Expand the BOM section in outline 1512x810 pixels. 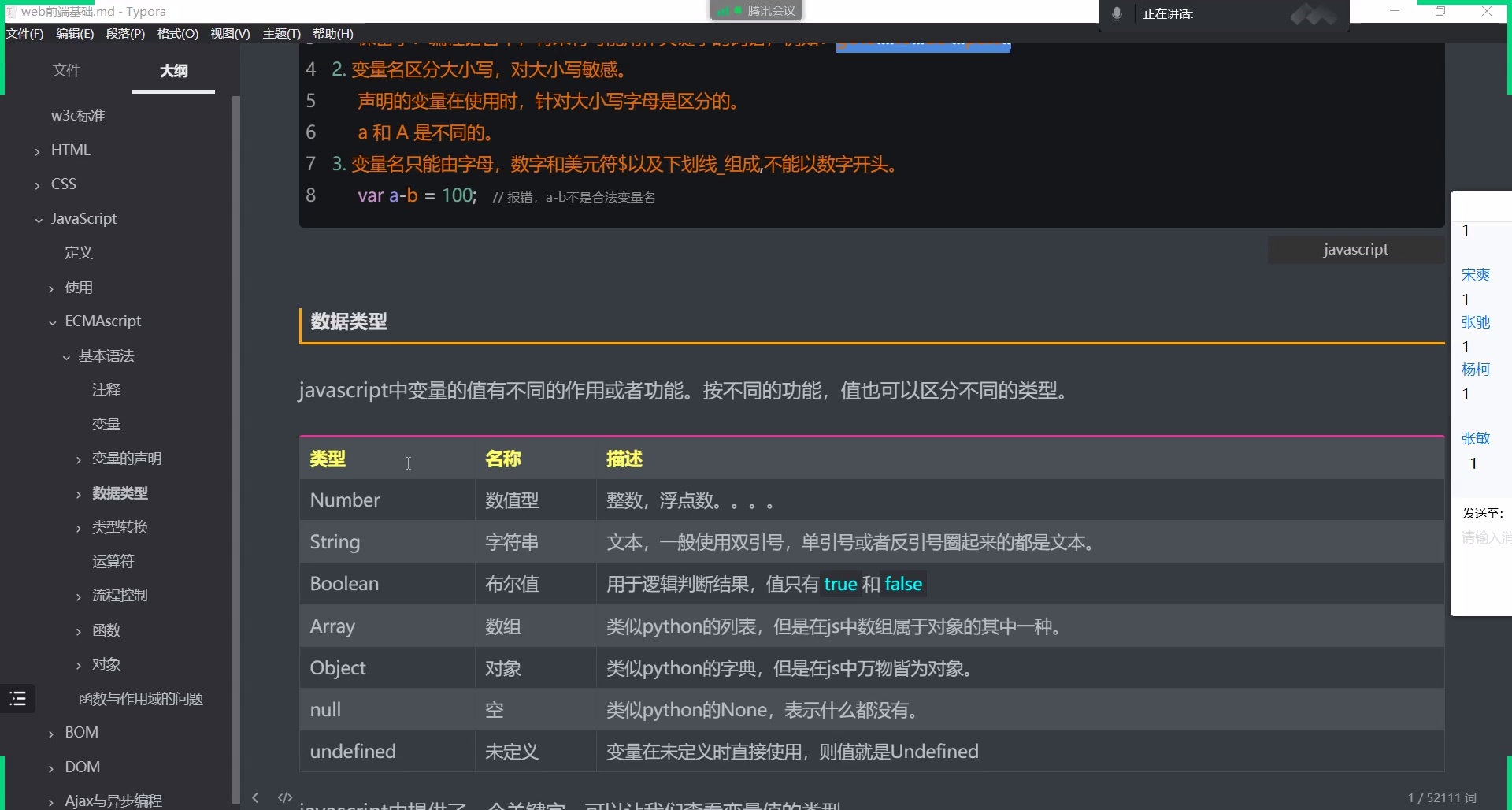tap(51, 732)
